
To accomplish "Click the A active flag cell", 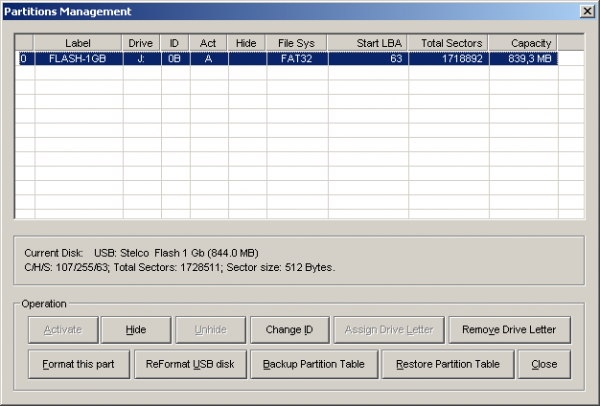I will pos(209,59).
